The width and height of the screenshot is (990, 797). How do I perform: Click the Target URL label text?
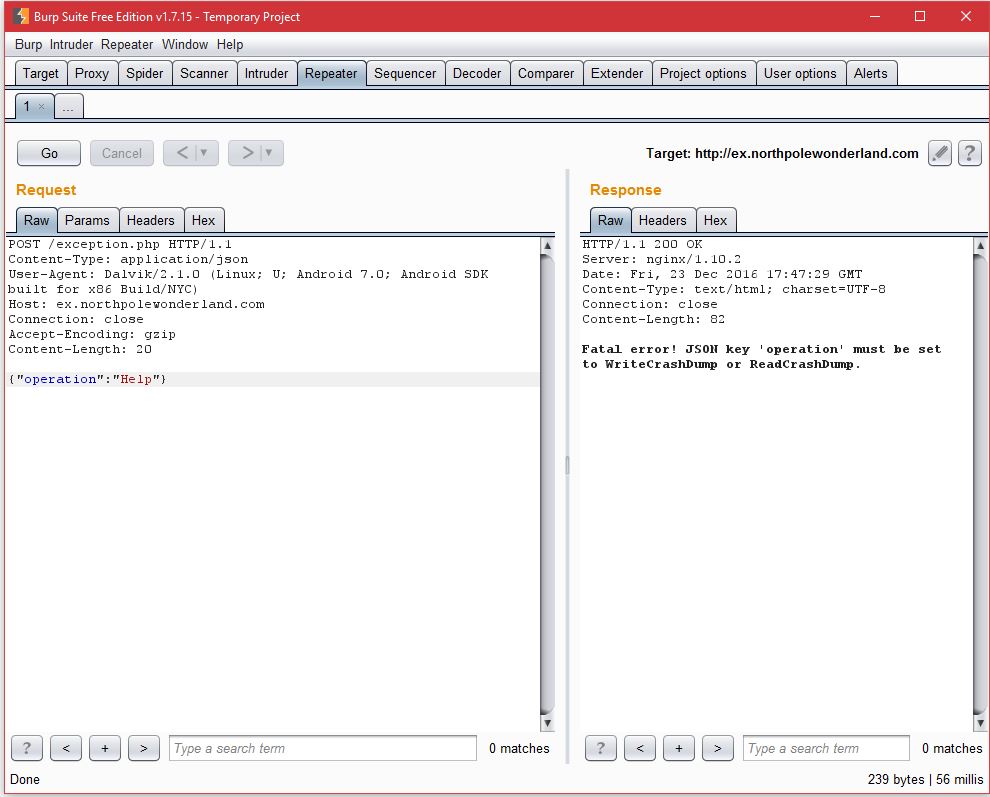pos(782,153)
